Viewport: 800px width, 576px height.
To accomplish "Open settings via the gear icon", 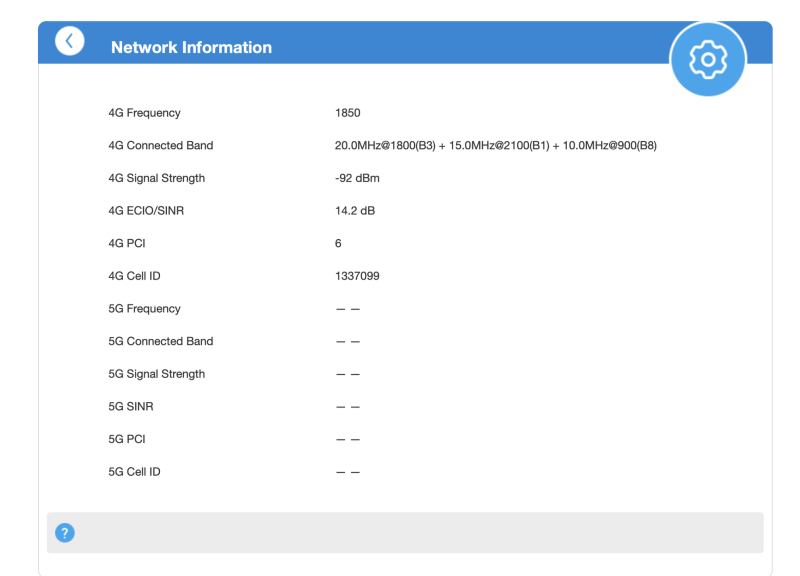I will 708,59.
